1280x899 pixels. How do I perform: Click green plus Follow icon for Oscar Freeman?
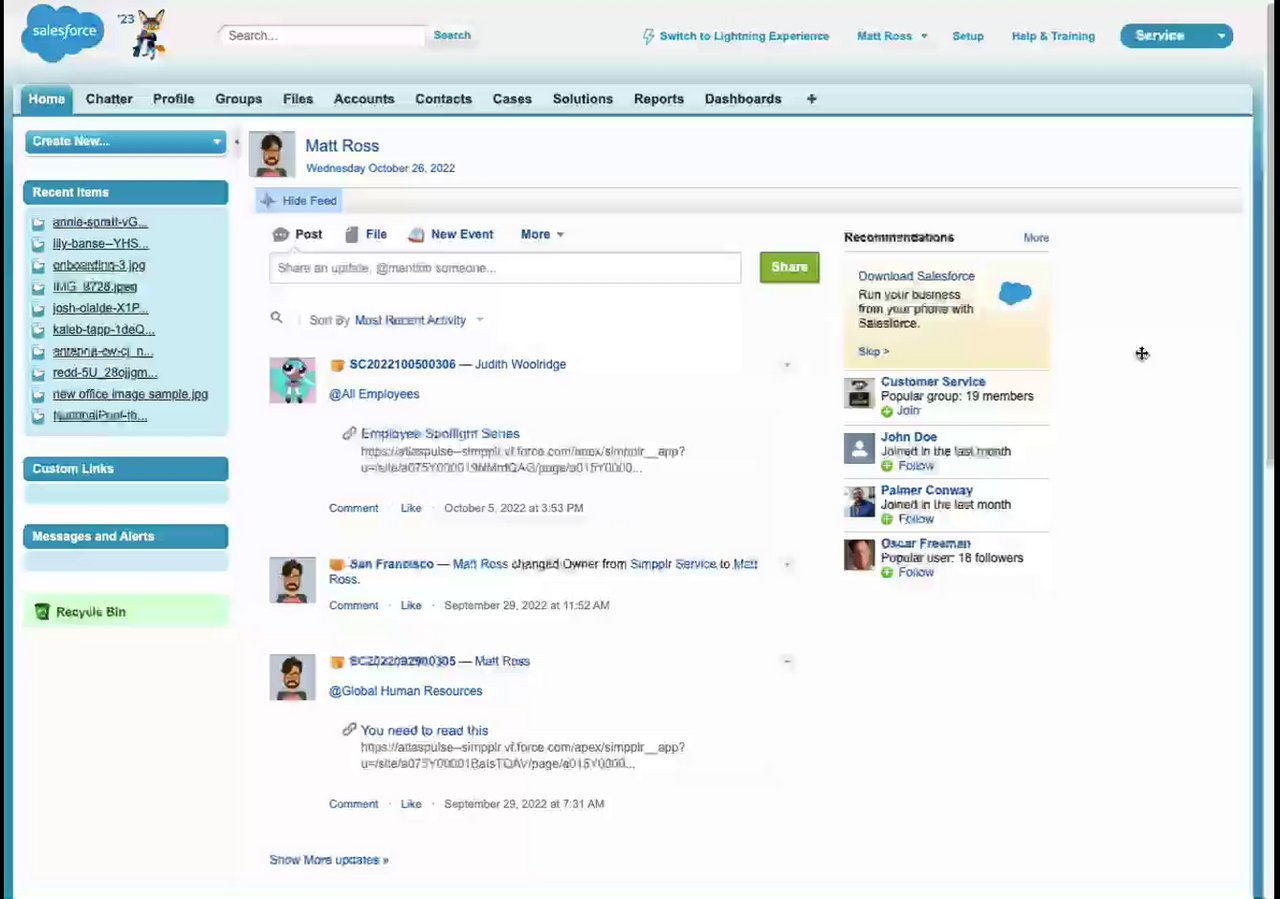point(887,572)
